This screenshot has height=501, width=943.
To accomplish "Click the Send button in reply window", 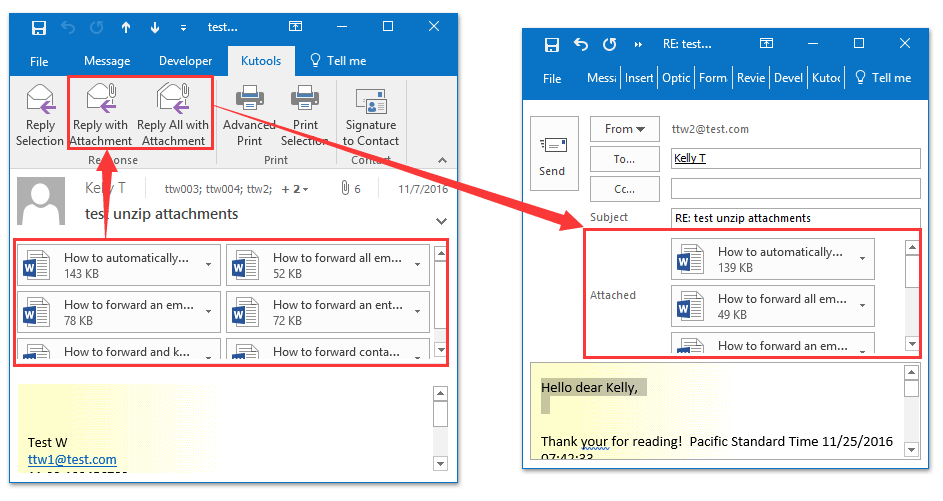I will pyautogui.click(x=552, y=157).
